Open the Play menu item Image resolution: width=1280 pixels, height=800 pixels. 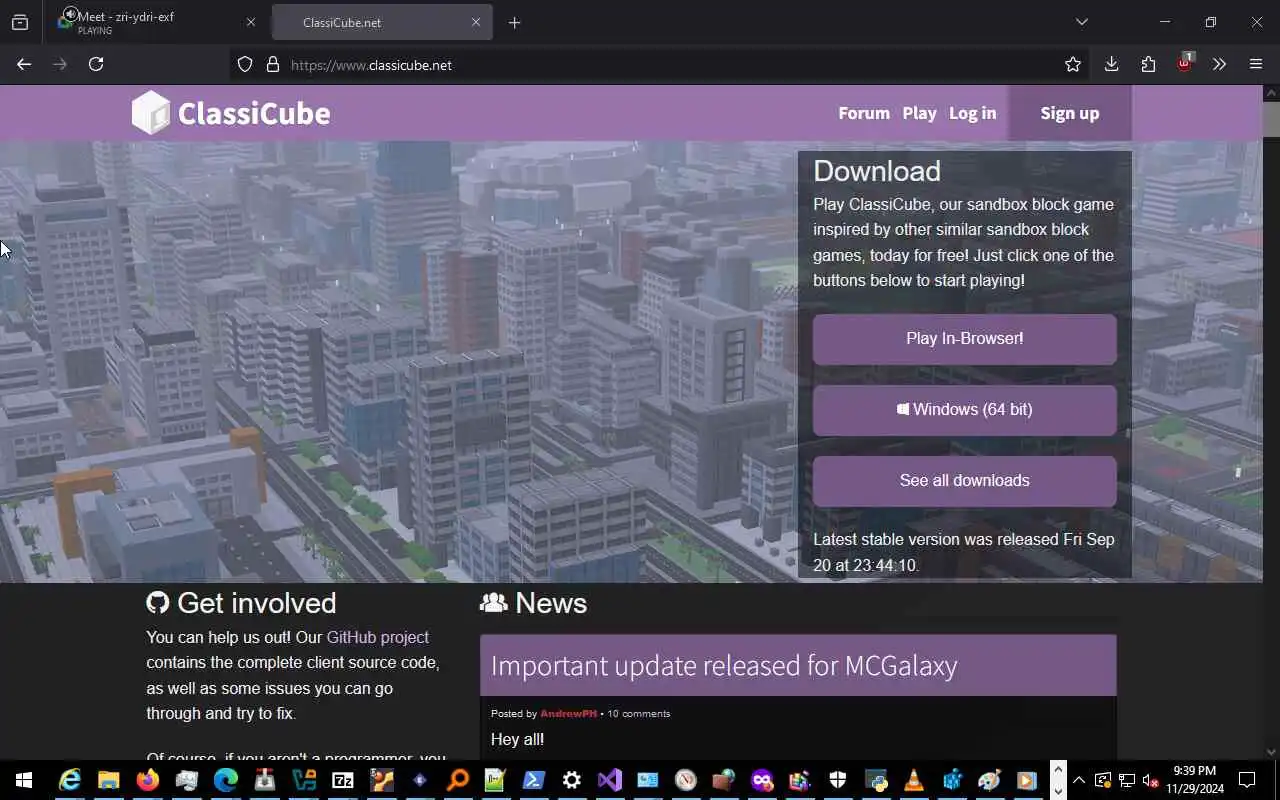919,113
